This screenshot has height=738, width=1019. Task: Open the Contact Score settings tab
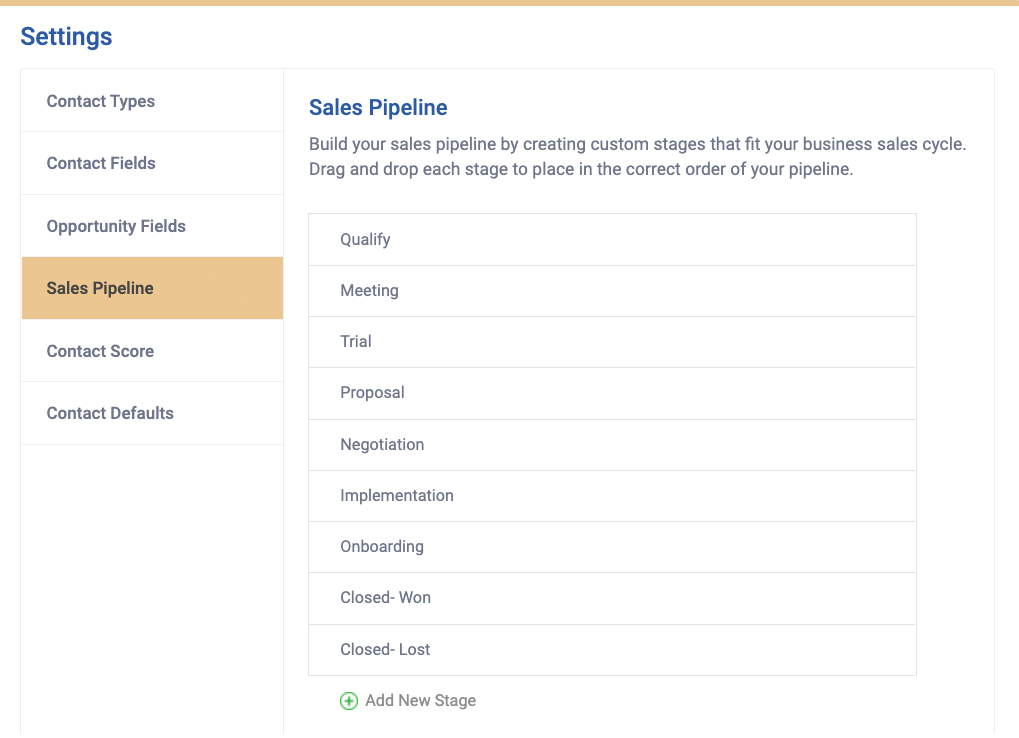[152, 351]
